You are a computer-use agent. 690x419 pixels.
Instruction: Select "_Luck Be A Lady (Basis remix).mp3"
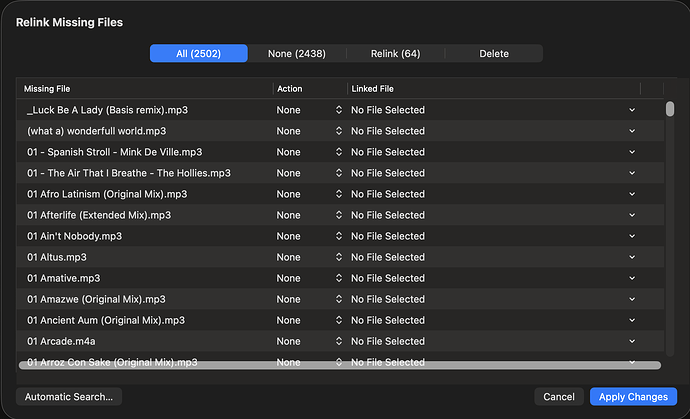[107, 110]
